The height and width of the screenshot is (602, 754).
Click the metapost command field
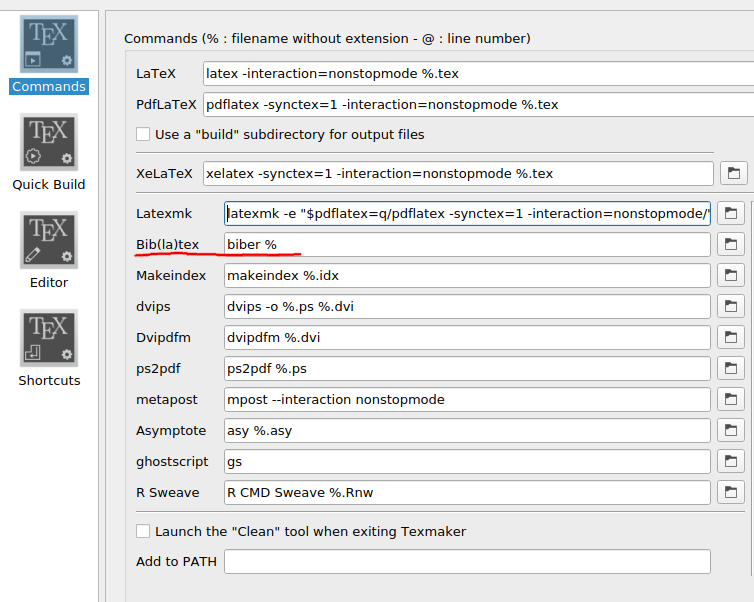pos(467,399)
